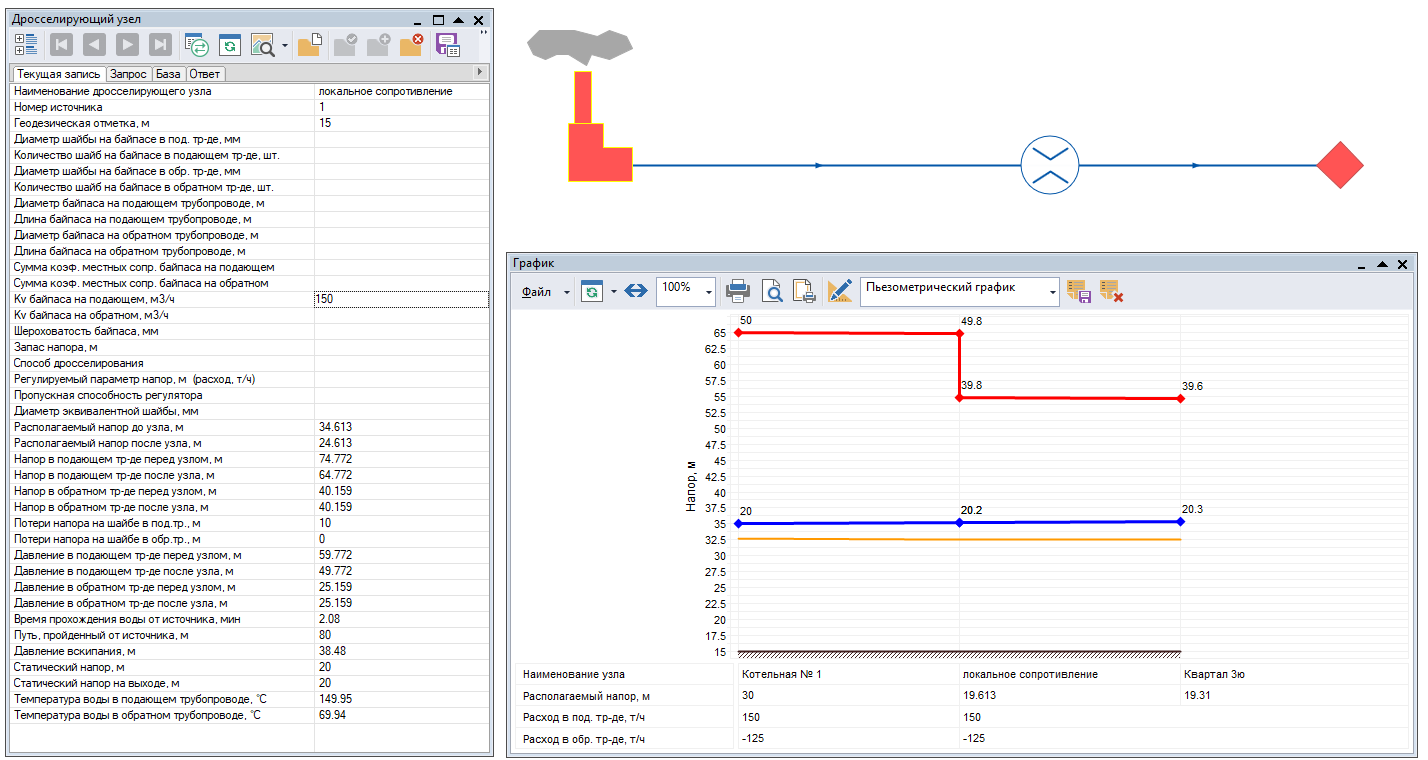The image size is (1428, 760).
Task: Click the purple save settings icon
Action: [x=447, y=44]
